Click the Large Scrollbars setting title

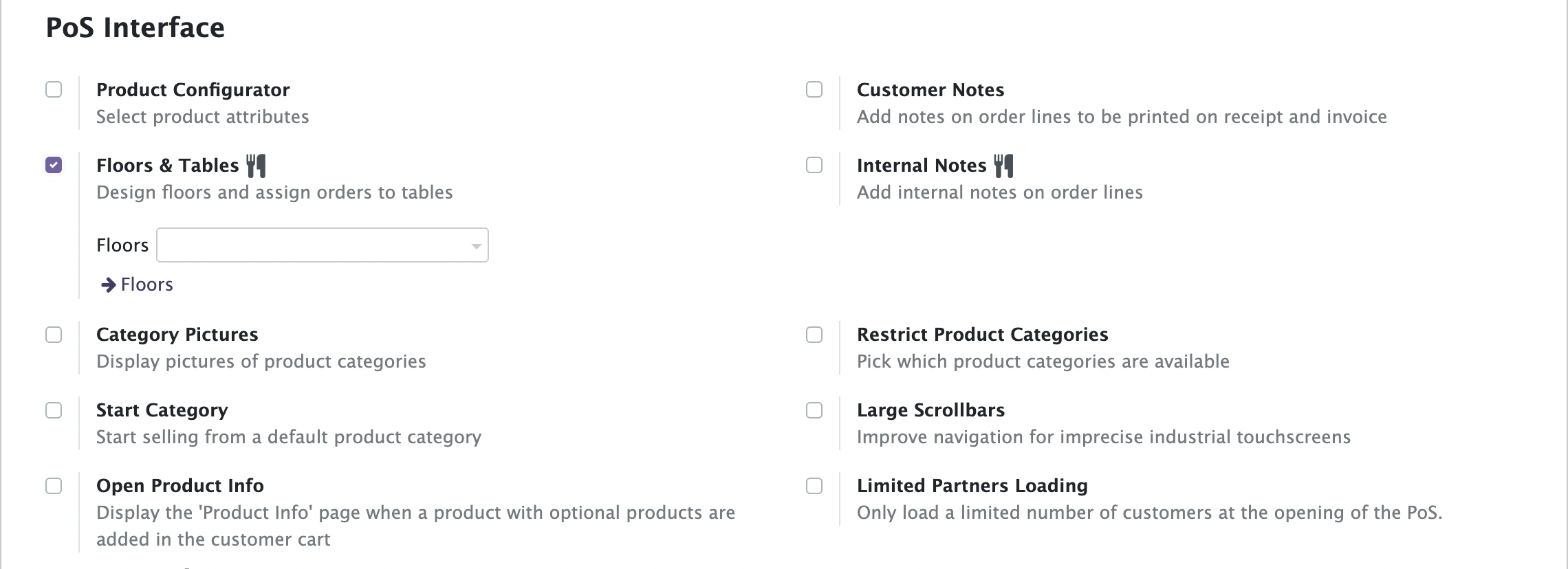coord(930,410)
